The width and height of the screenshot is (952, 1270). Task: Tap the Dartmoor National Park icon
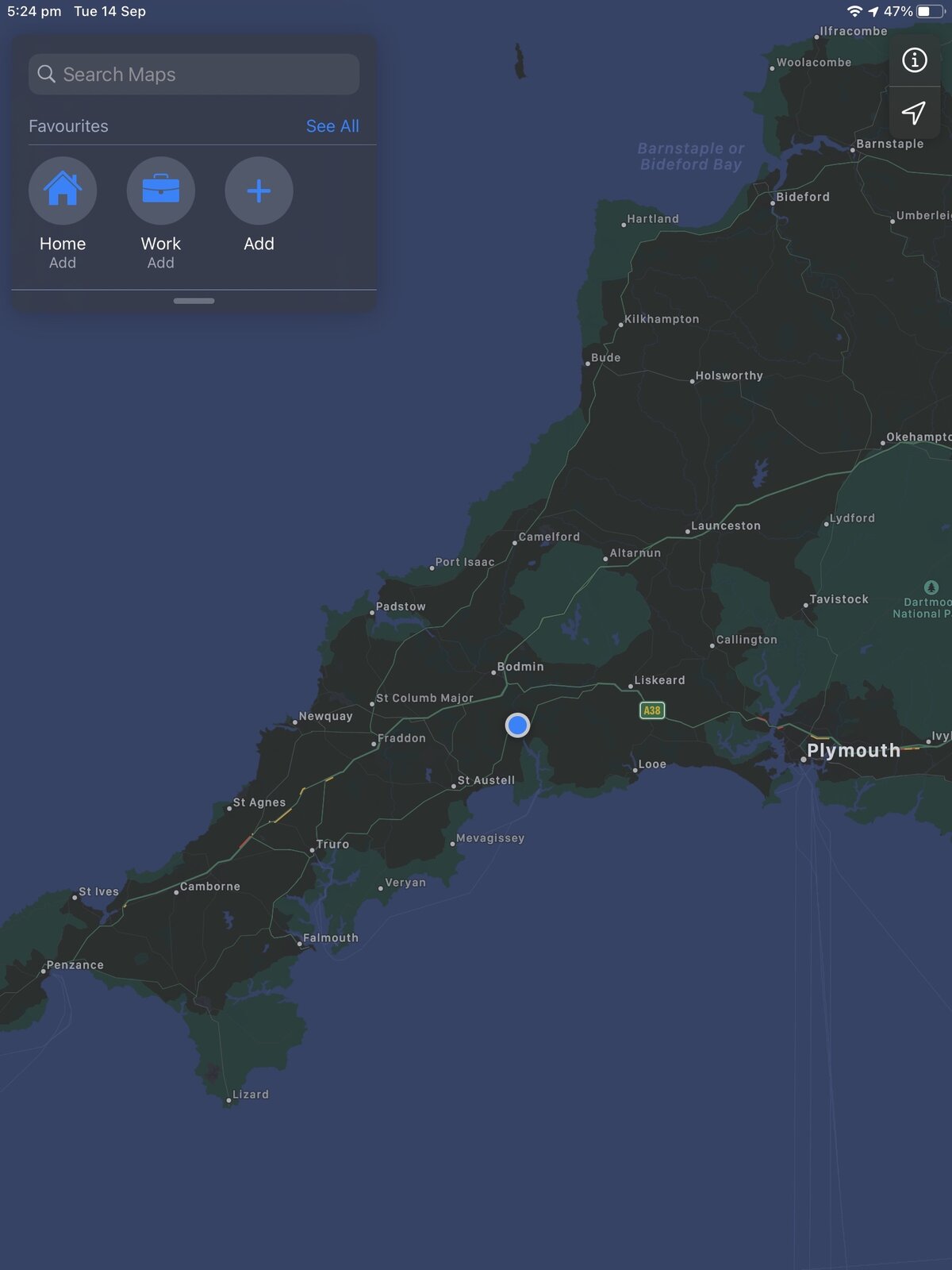coord(931,587)
